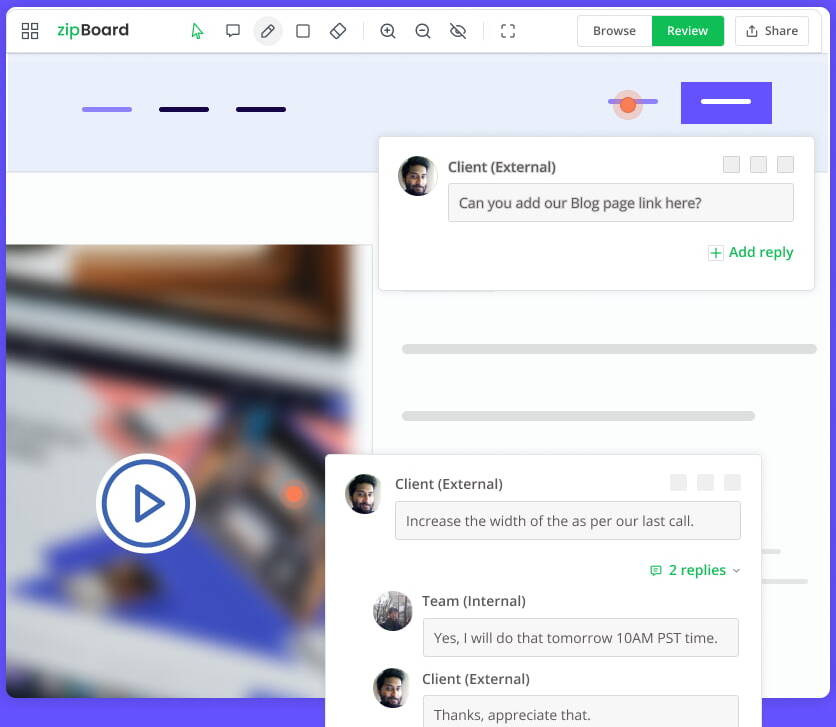Click Add reply link

coord(751,252)
